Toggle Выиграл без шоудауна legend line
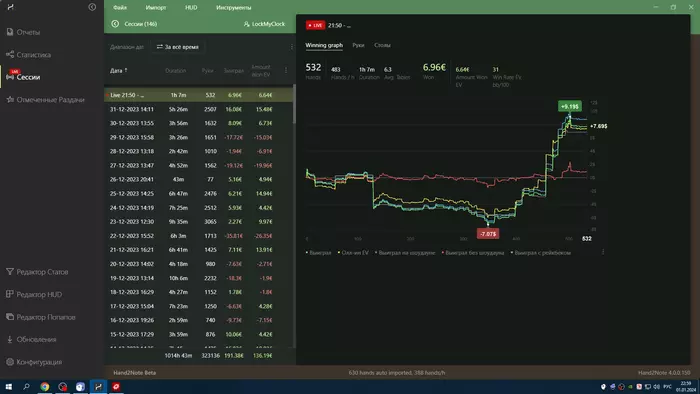 coord(473,253)
